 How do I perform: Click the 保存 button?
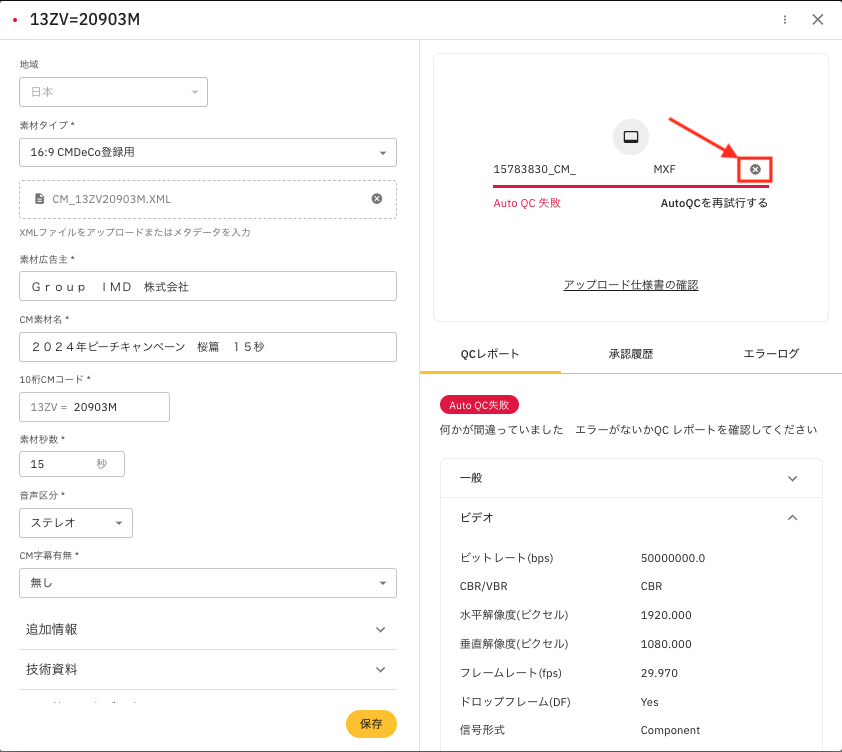tap(371, 723)
